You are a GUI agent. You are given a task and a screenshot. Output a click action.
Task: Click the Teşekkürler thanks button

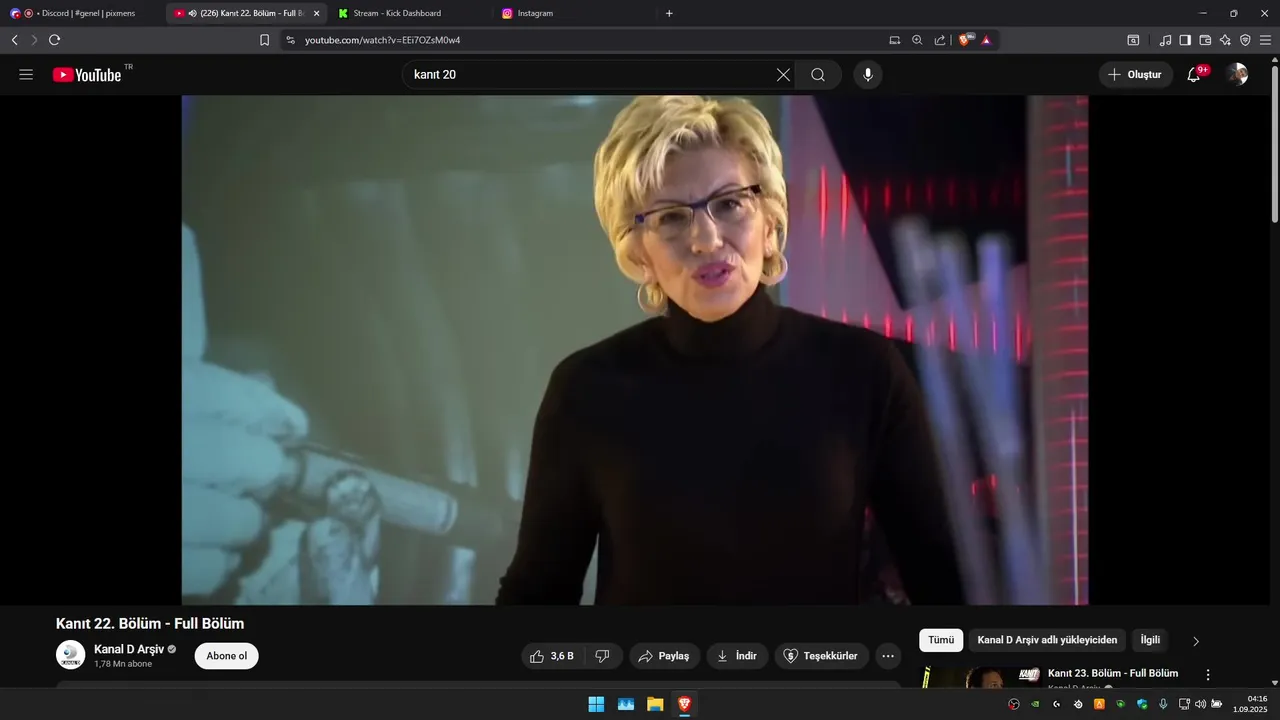821,656
